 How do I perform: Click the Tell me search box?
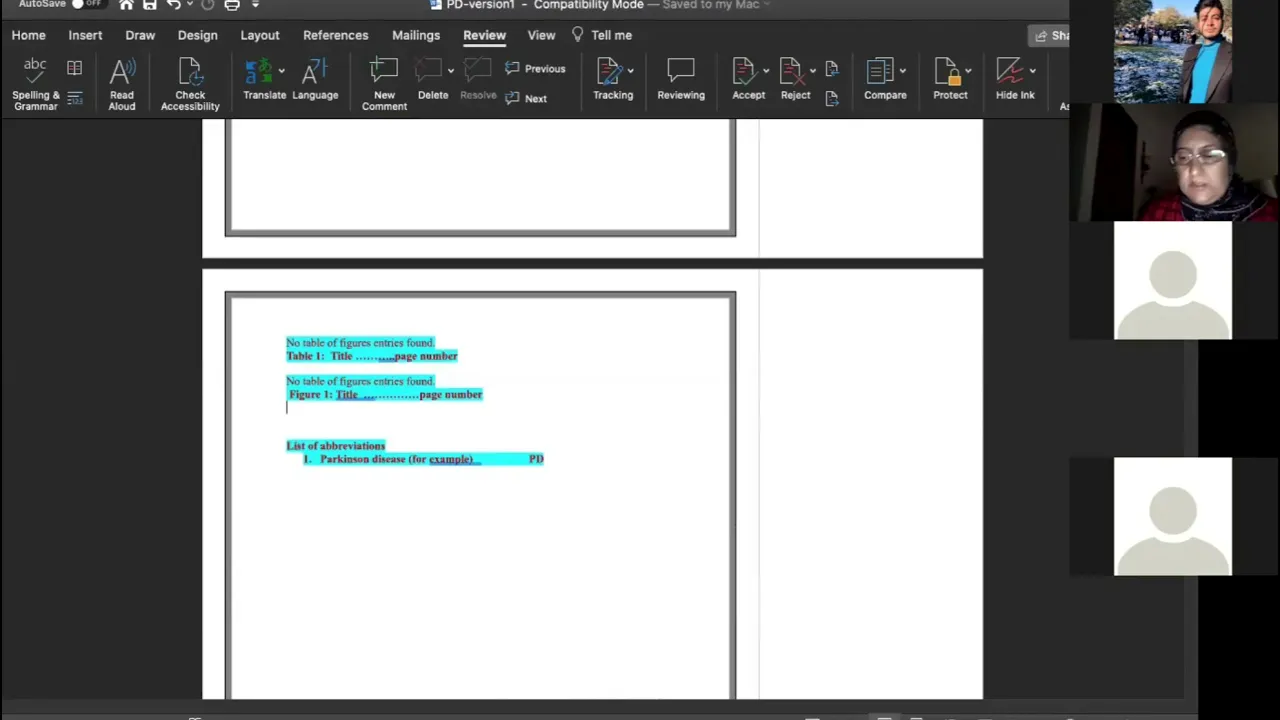(602, 35)
